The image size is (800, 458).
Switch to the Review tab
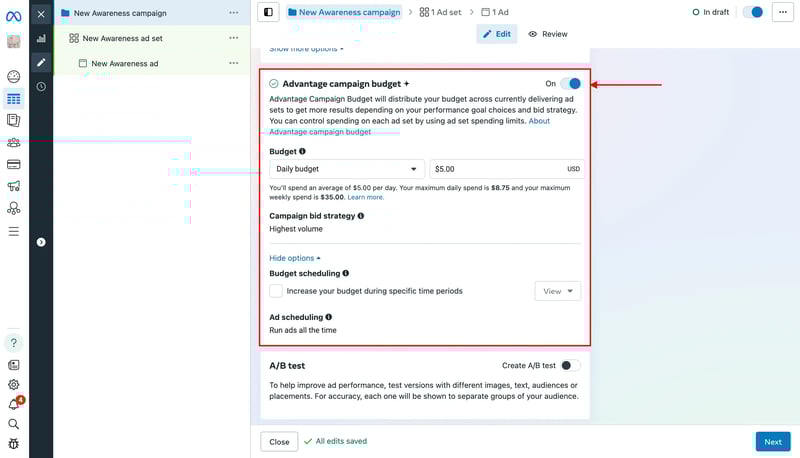click(x=548, y=34)
